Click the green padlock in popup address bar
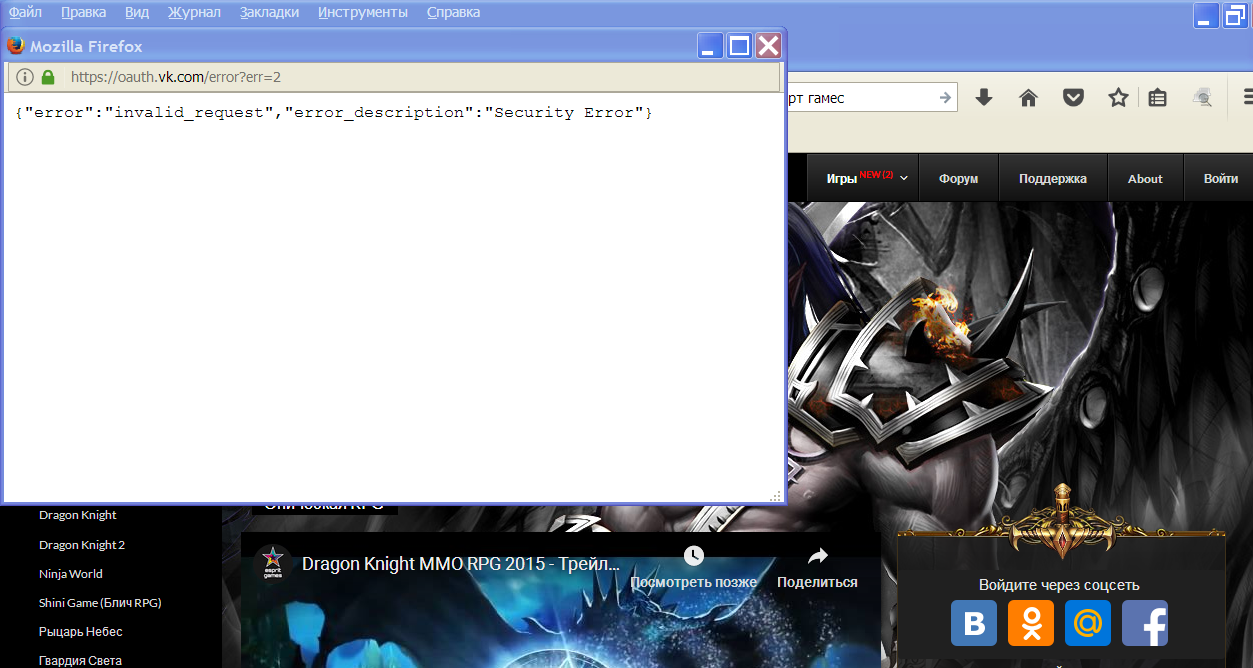This screenshot has height=668, width=1253. (47, 77)
